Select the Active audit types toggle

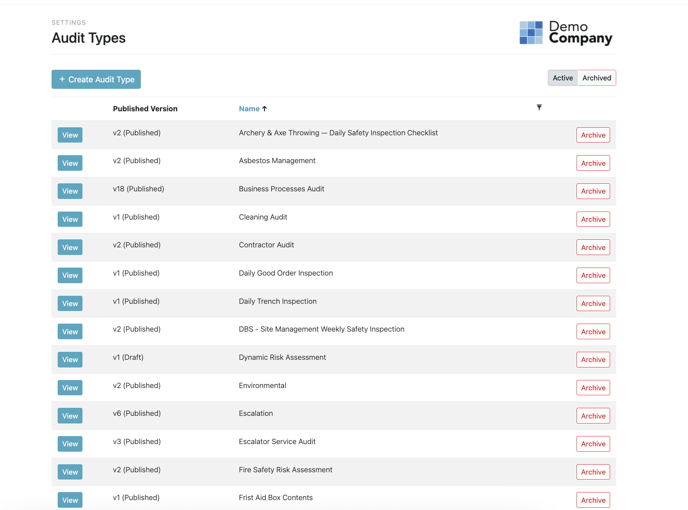click(563, 78)
